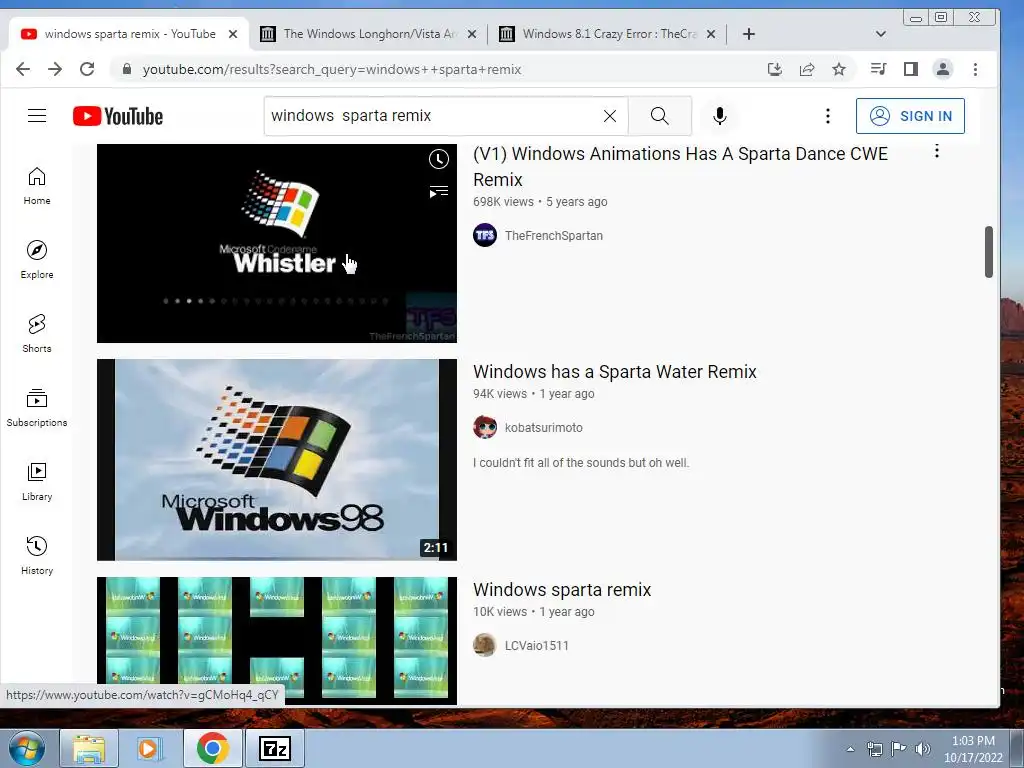
Task: Bookmark this page with the star
Action: point(839,69)
